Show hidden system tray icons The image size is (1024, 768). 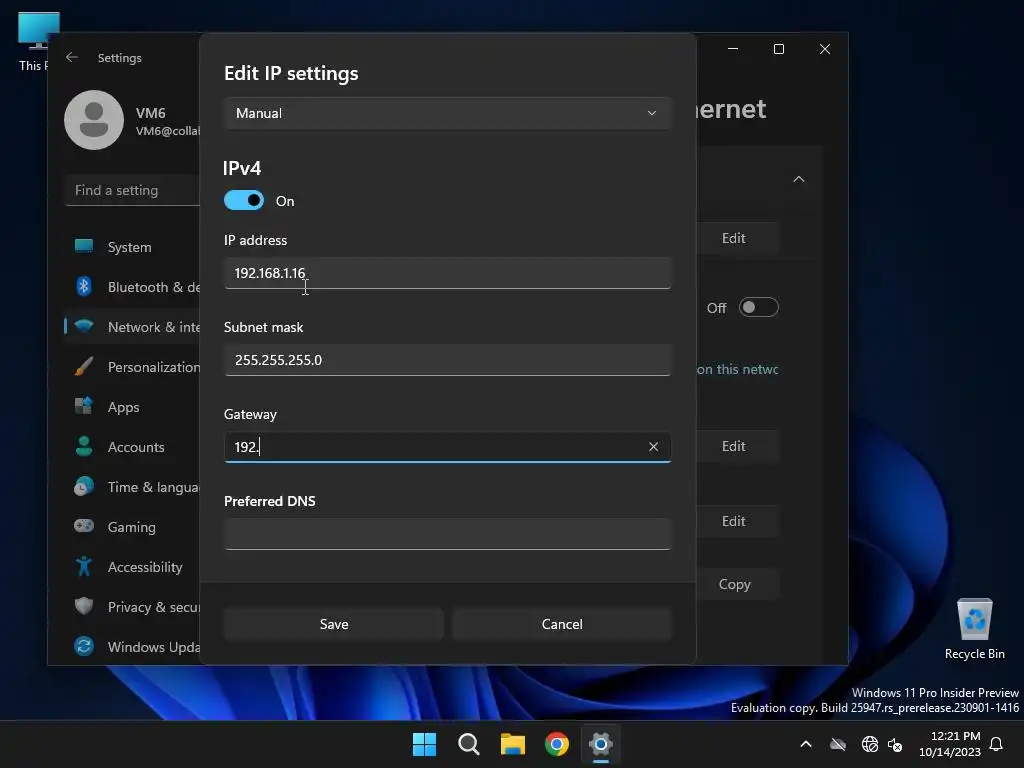click(x=806, y=744)
